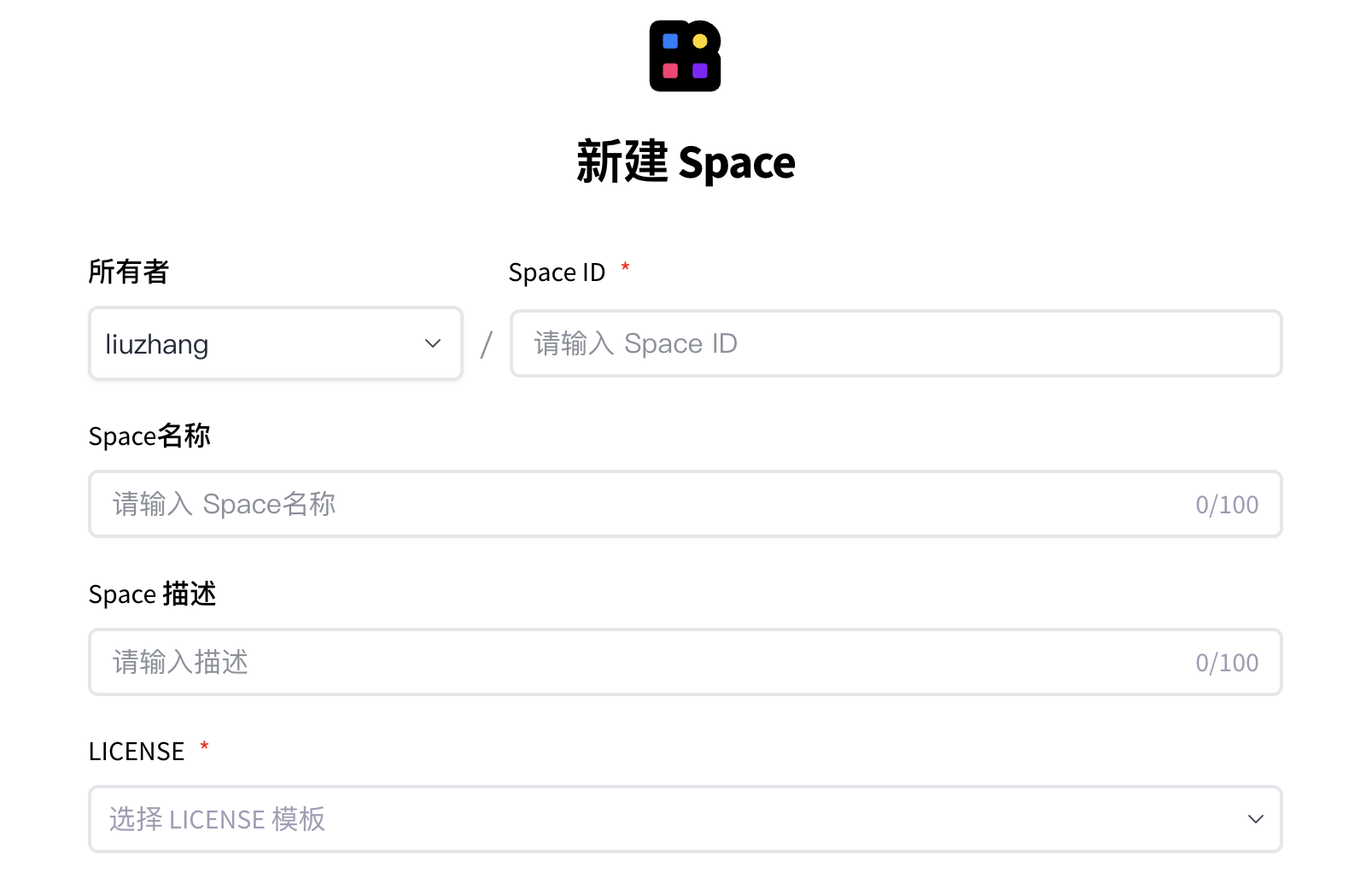This screenshot has height=884, width=1372.
Task: Click the Space 描述 field label
Action: pos(153,594)
